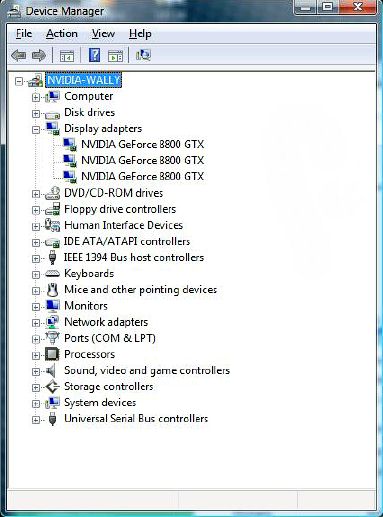The height and width of the screenshot is (517, 383).
Task: Select the Display adapters label
Action: [103, 129]
